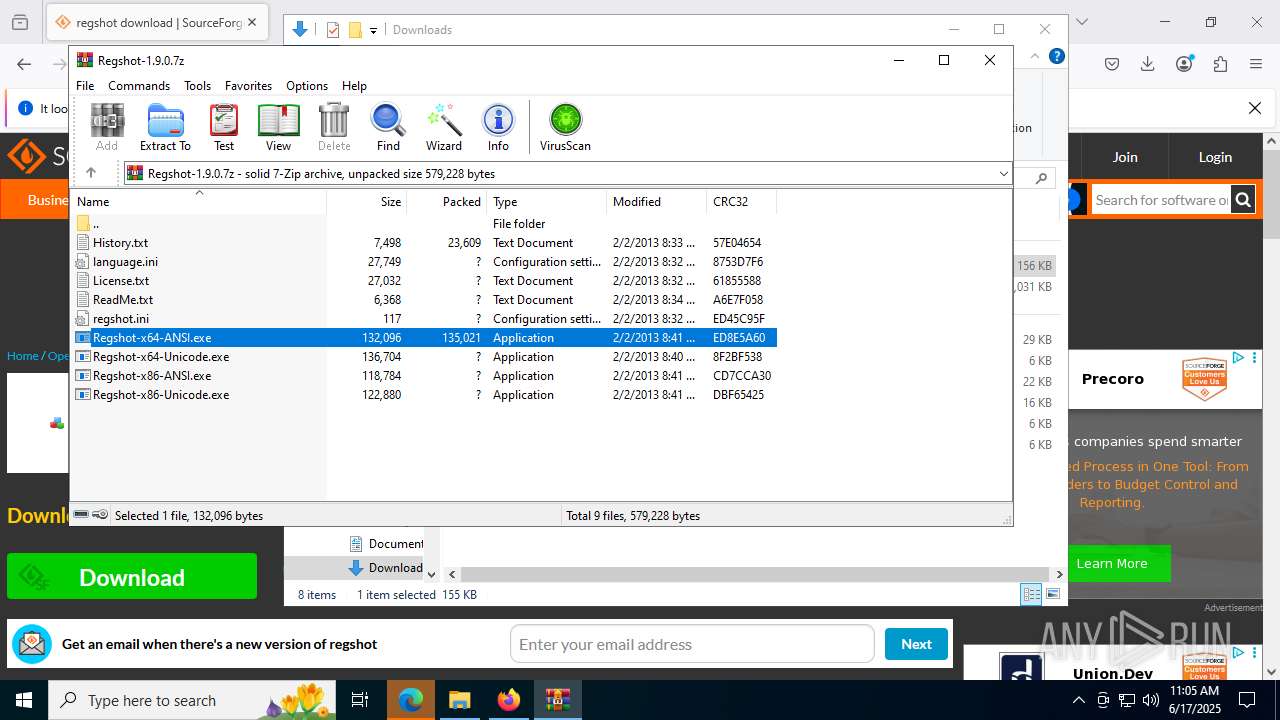
Task: Click the WinRAR taskbar icon
Action: click(x=557, y=700)
